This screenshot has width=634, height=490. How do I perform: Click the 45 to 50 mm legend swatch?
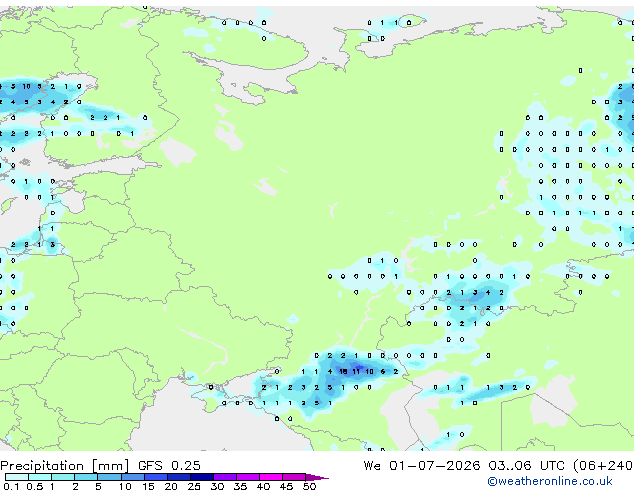click(x=294, y=477)
